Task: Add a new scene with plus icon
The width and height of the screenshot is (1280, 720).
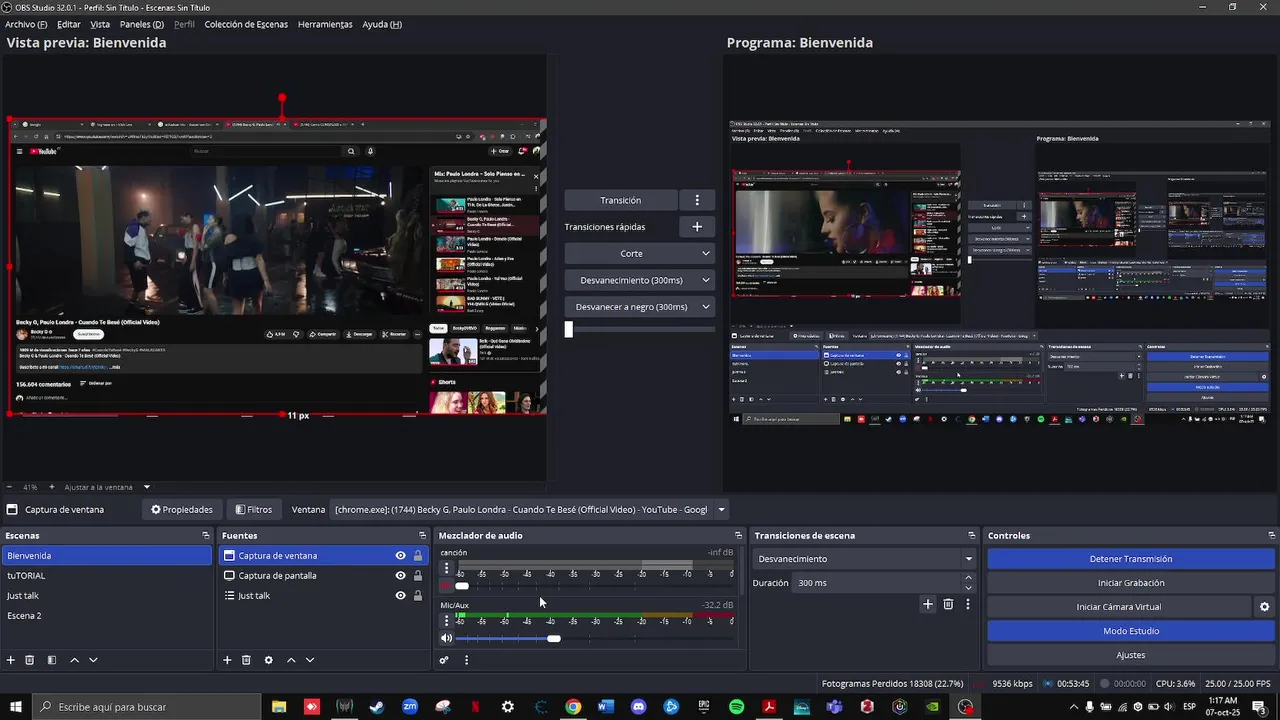Action: (x=11, y=660)
